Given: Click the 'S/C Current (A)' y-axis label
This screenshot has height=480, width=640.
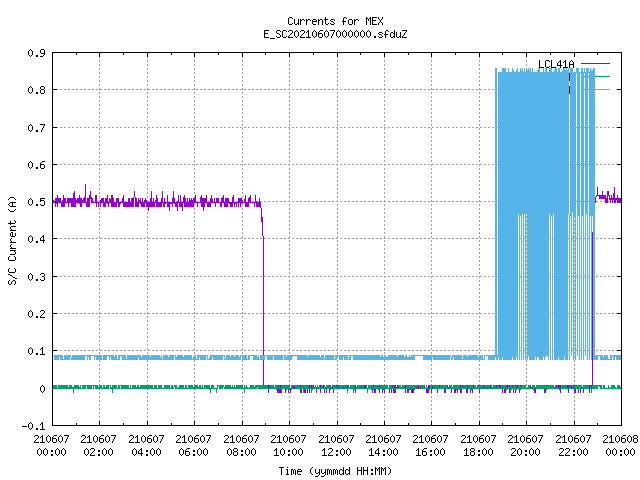Looking at the screenshot, I should [13, 241].
